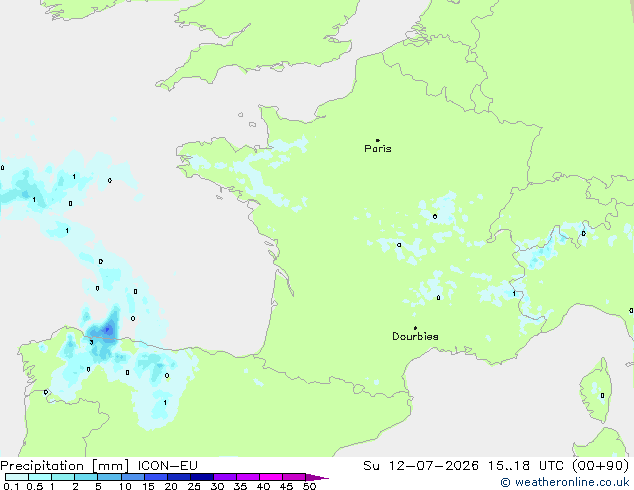
Task: Pick the 2 to 5 mm legend swatch
Action: pos(86,477)
